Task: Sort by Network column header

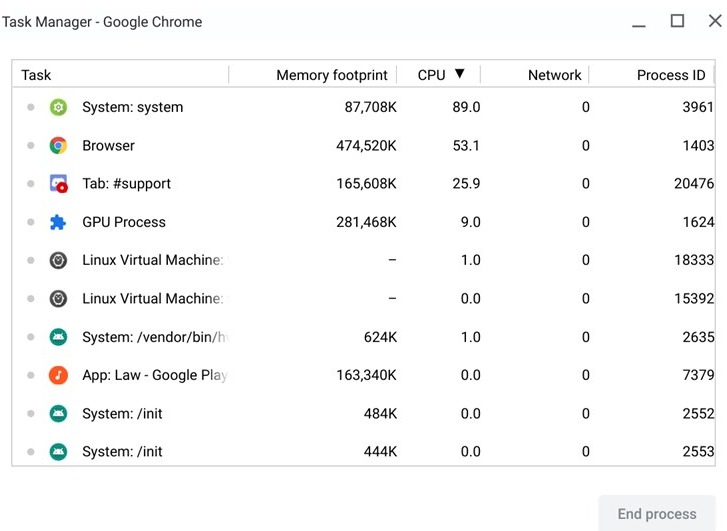Action: pyautogui.click(x=535, y=75)
